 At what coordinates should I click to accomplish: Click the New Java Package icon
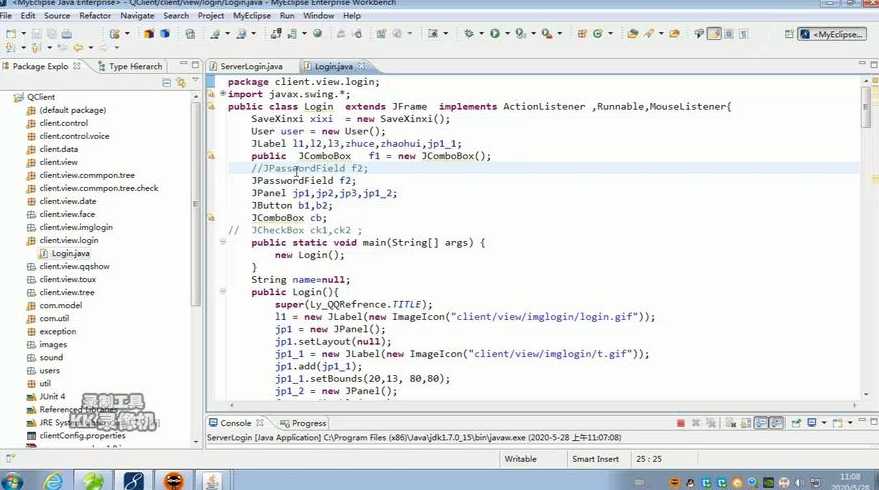(x=582, y=34)
